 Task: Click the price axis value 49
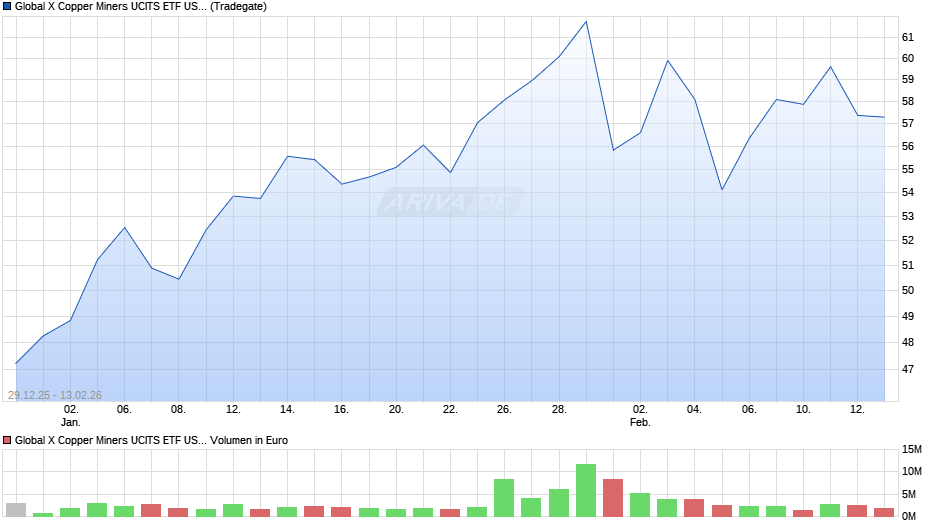tap(908, 316)
